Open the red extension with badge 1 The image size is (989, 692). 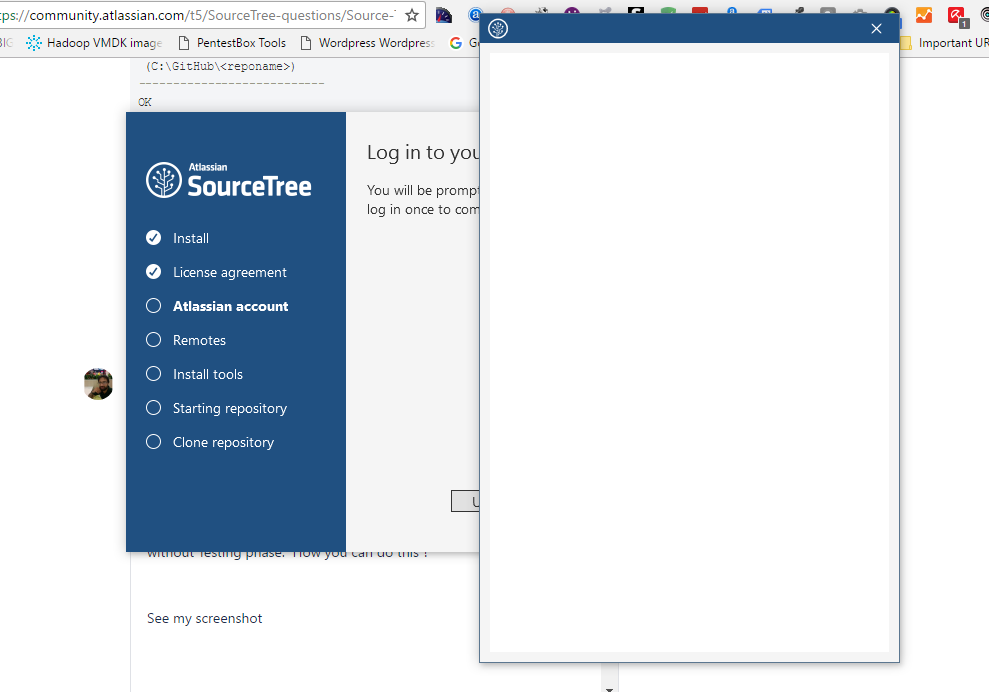(957, 16)
